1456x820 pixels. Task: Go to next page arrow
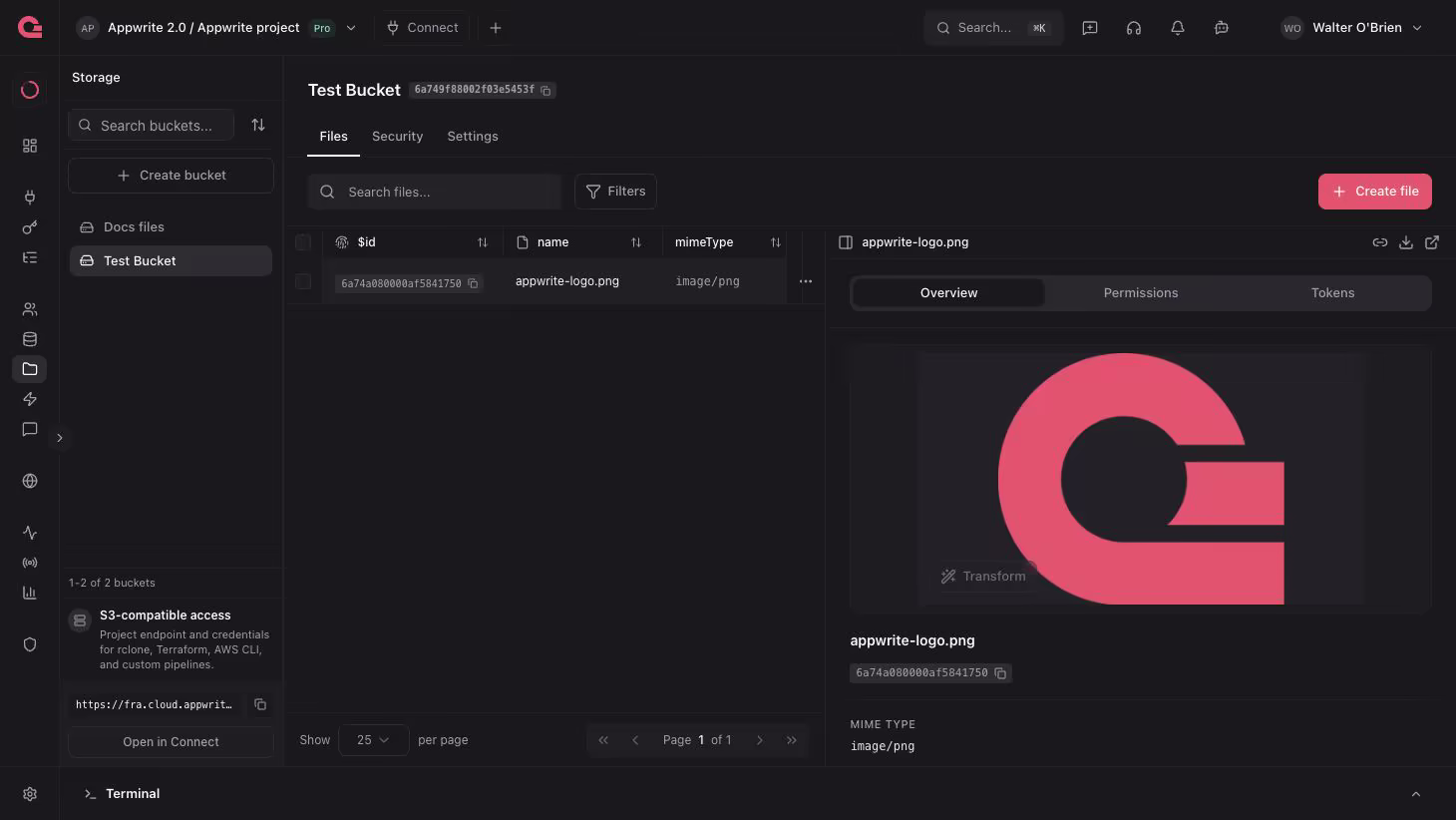[x=760, y=740]
